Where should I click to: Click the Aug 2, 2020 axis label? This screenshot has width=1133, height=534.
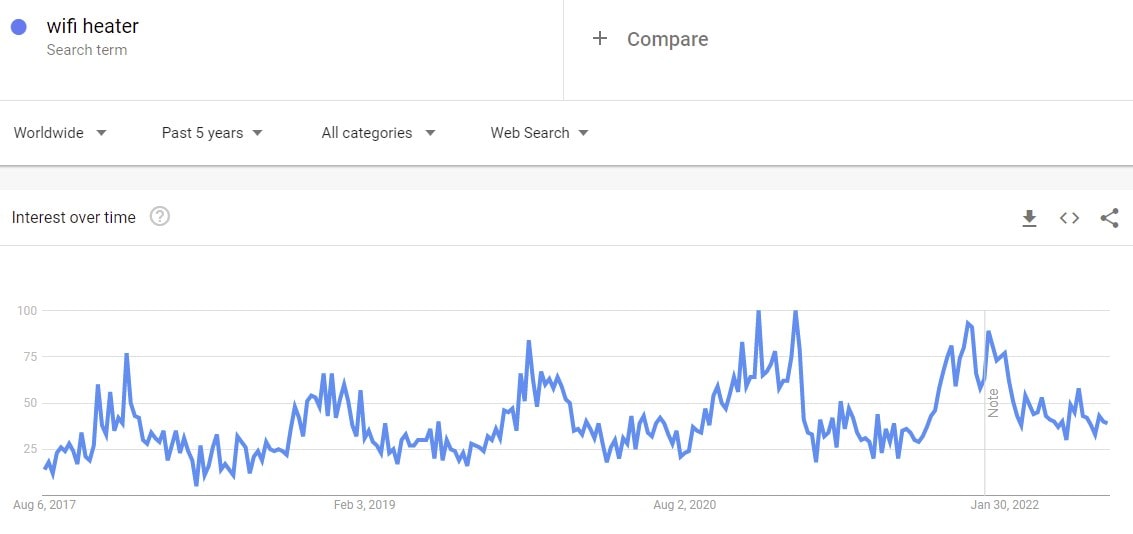[x=684, y=505]
